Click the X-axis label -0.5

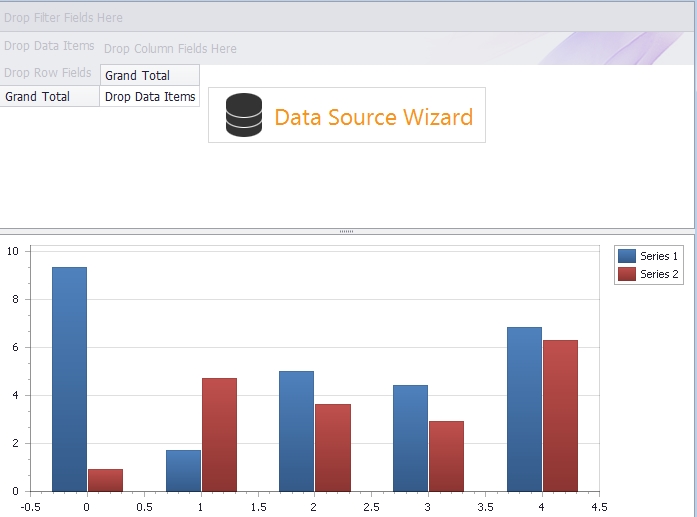point(30,507)
